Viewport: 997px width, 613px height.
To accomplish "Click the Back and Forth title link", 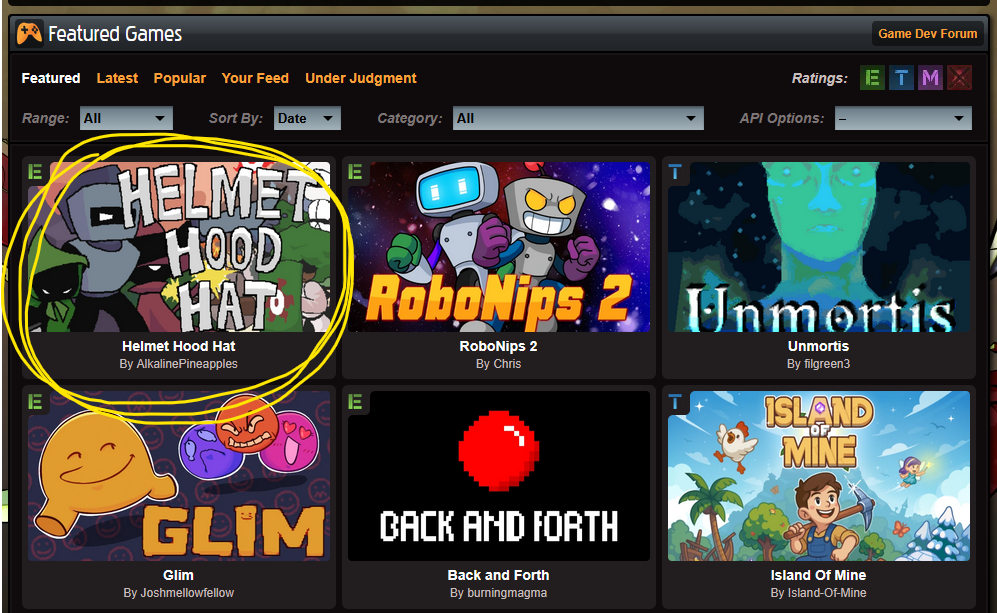I will (498, 575).
